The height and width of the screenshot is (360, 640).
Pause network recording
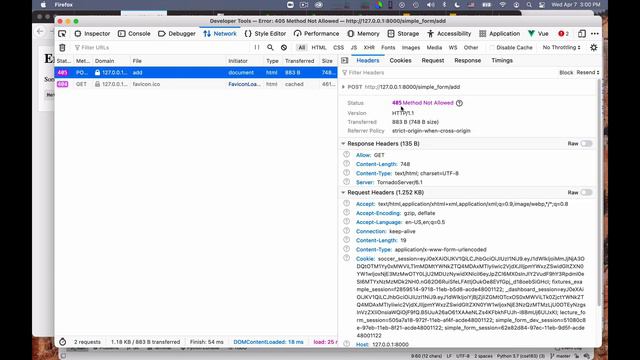(x=257, y=48)
